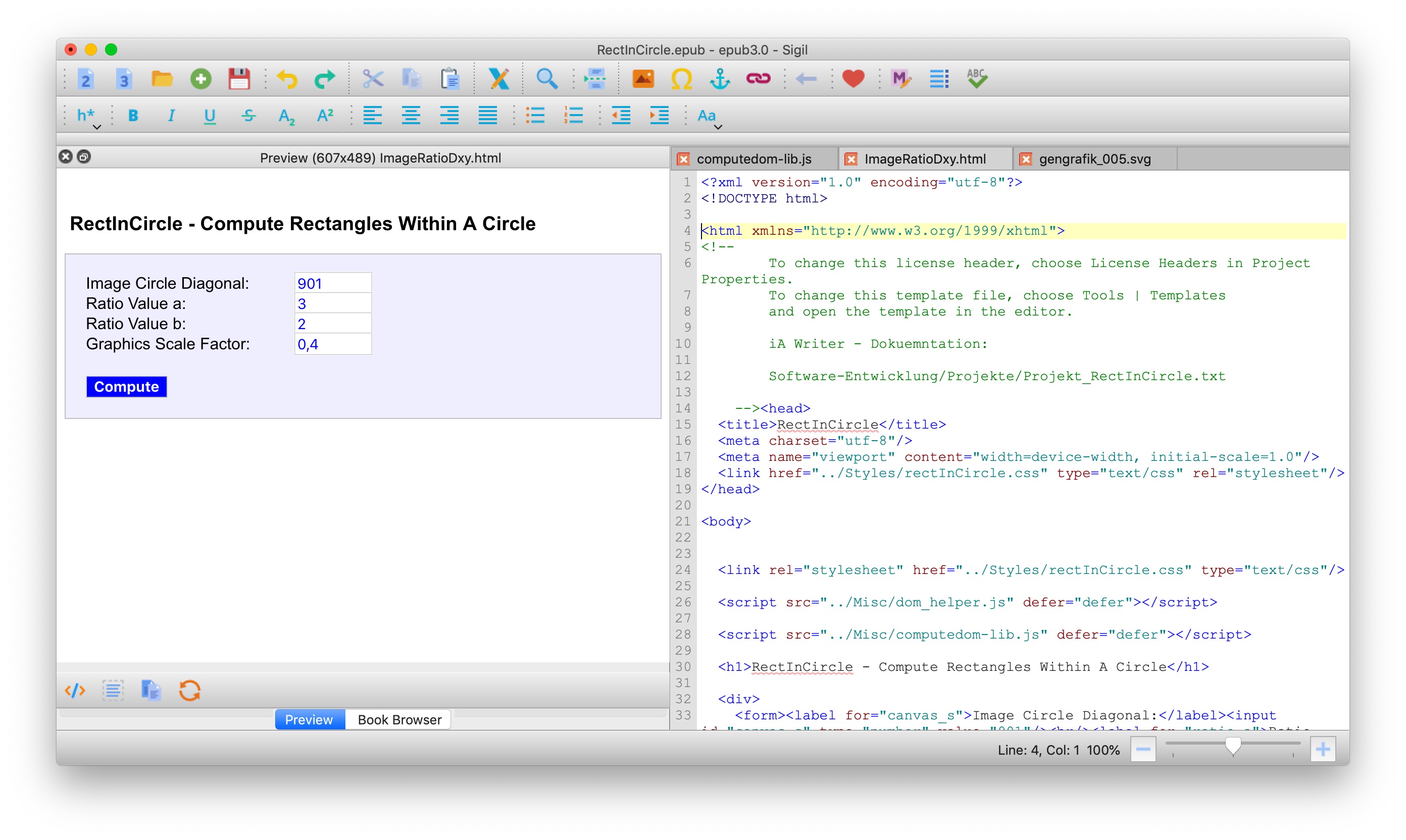Insert anchor ID icon
1406x840 pixels.
(720, 79)
